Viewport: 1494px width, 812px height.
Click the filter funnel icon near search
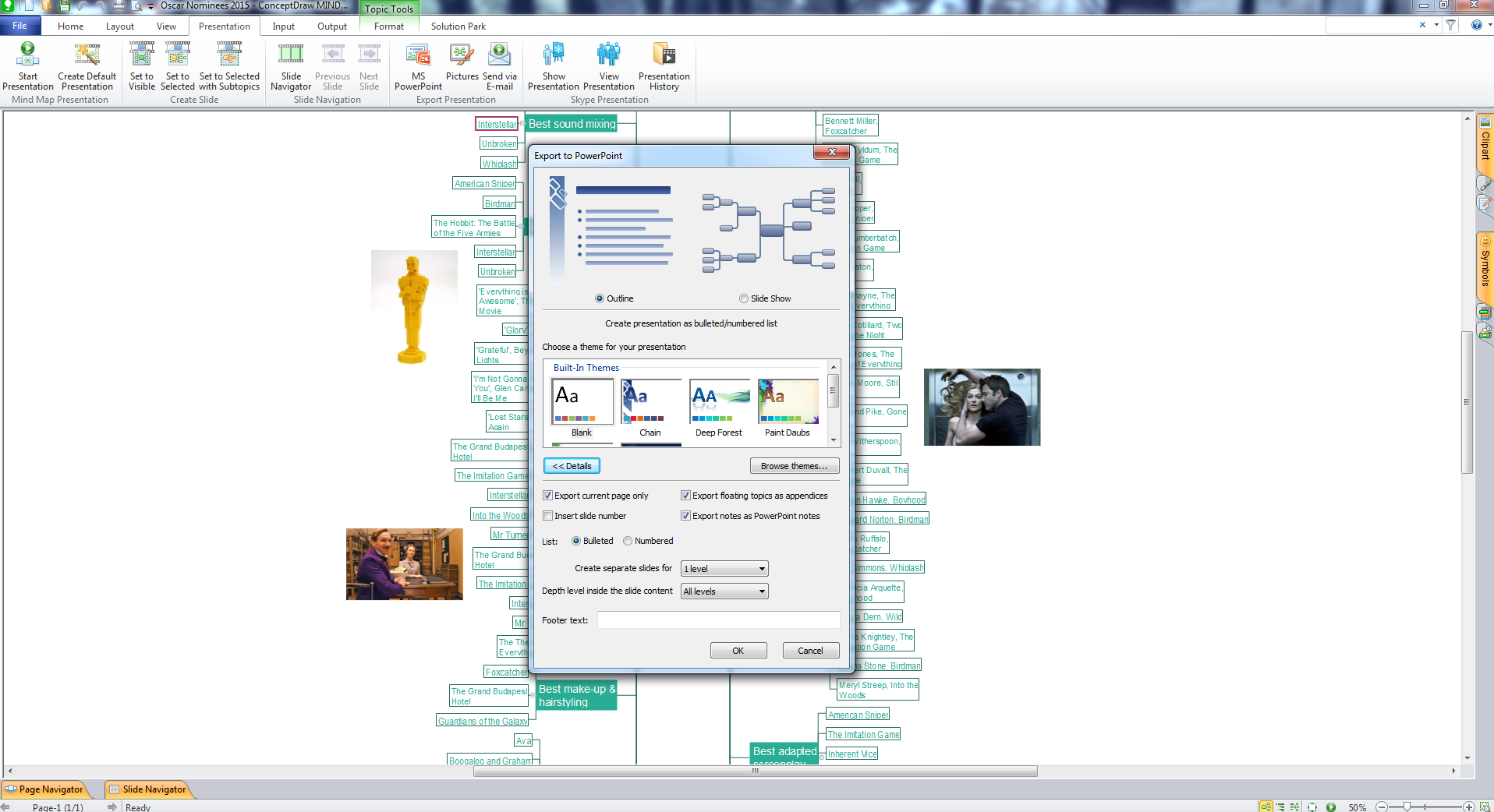point(1451,25)
